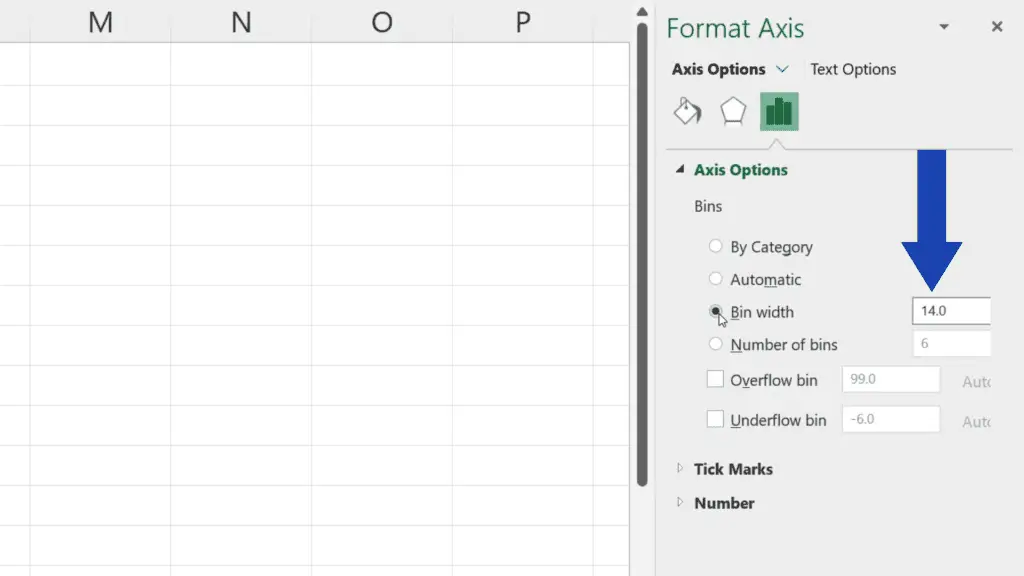
Task: Collapse the Axis Options section
Action: (680, 169)
